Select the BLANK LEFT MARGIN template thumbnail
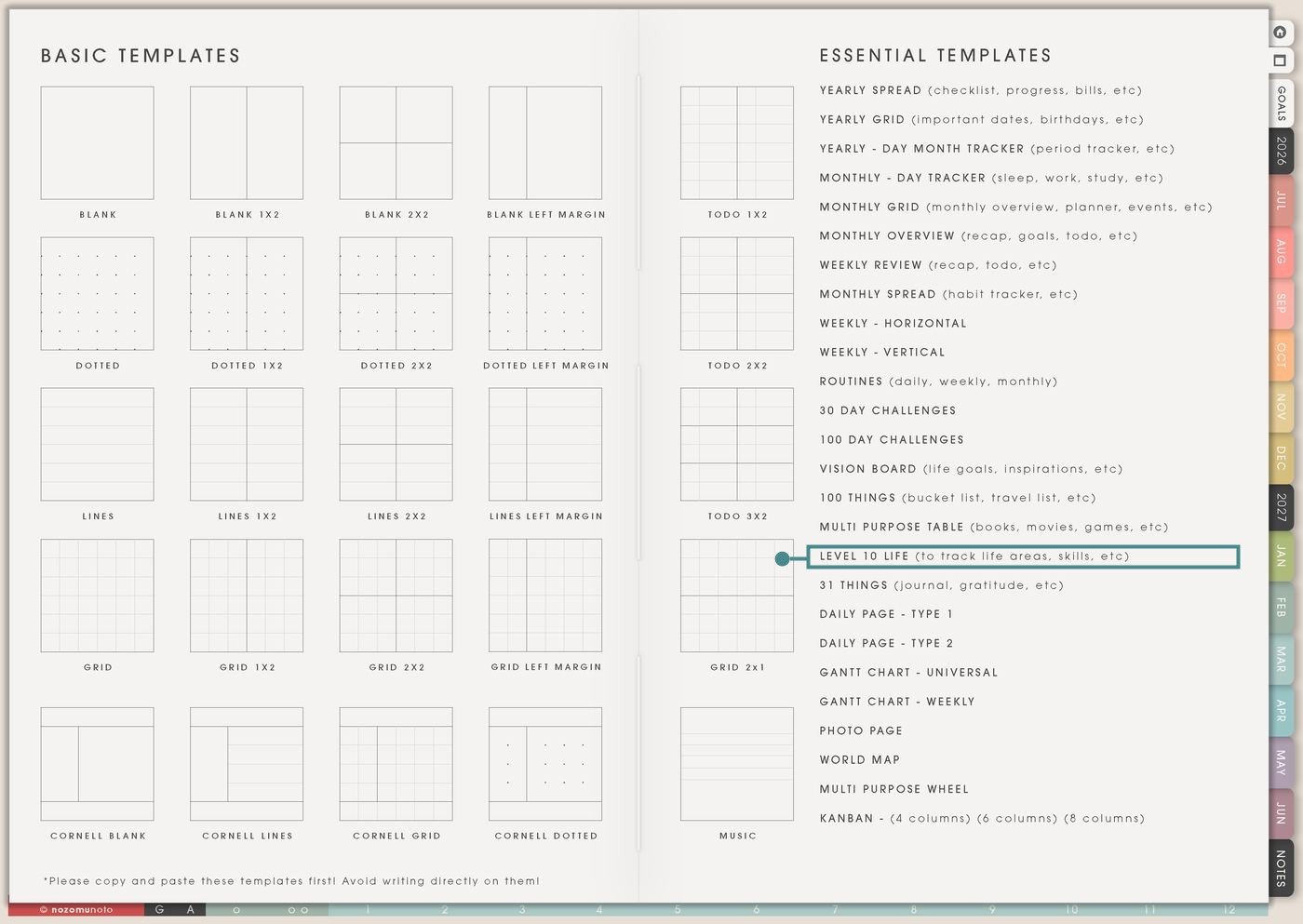The image size is (1303, 924). pos(545,143)
